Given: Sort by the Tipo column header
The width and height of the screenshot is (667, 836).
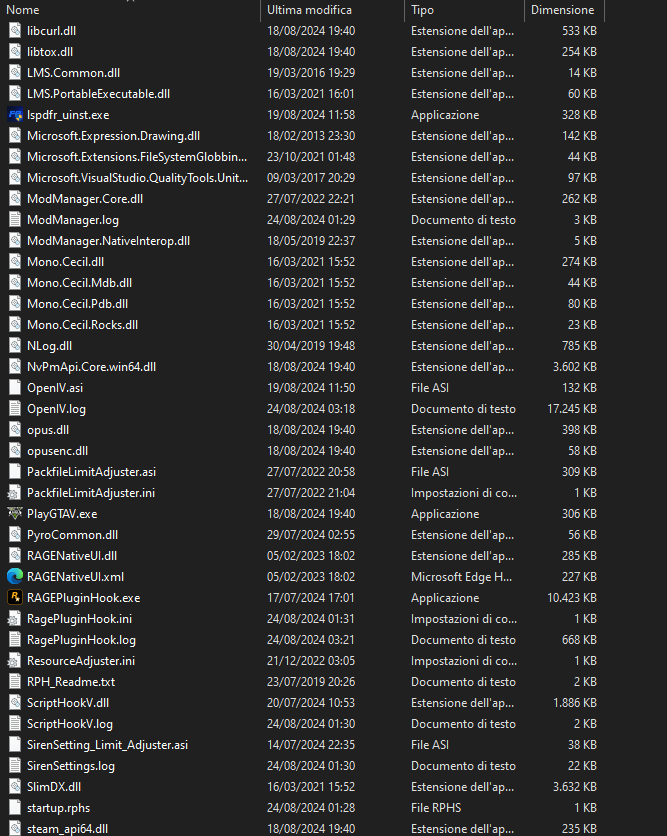Looking at the screenshot, I should 422,10.
